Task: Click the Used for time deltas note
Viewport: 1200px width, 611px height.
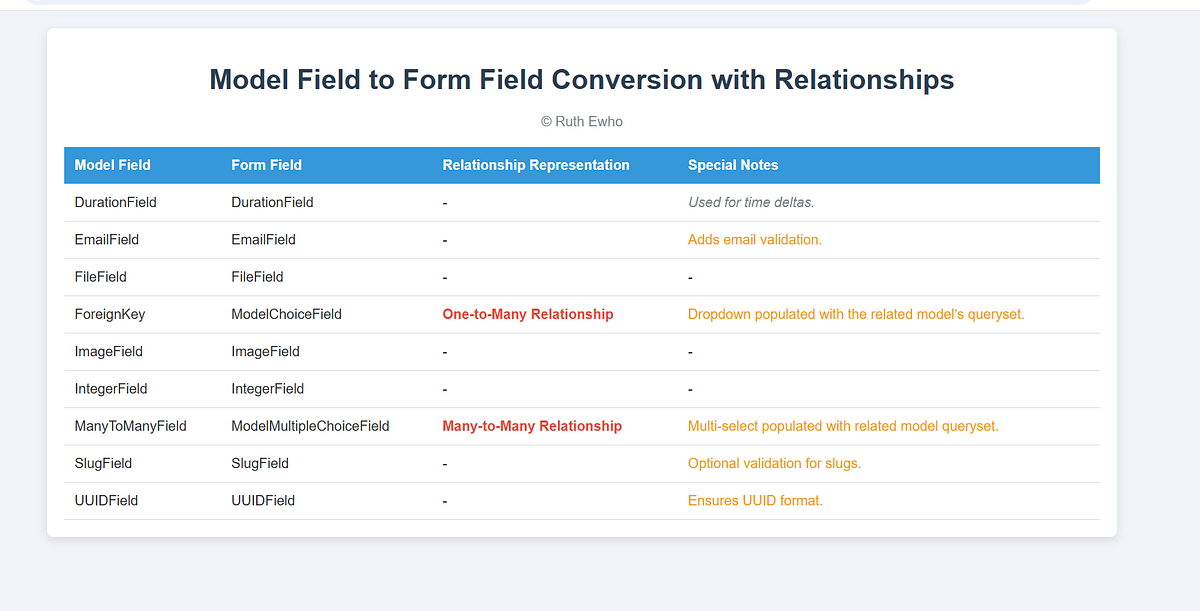Action: click(750, 202)
